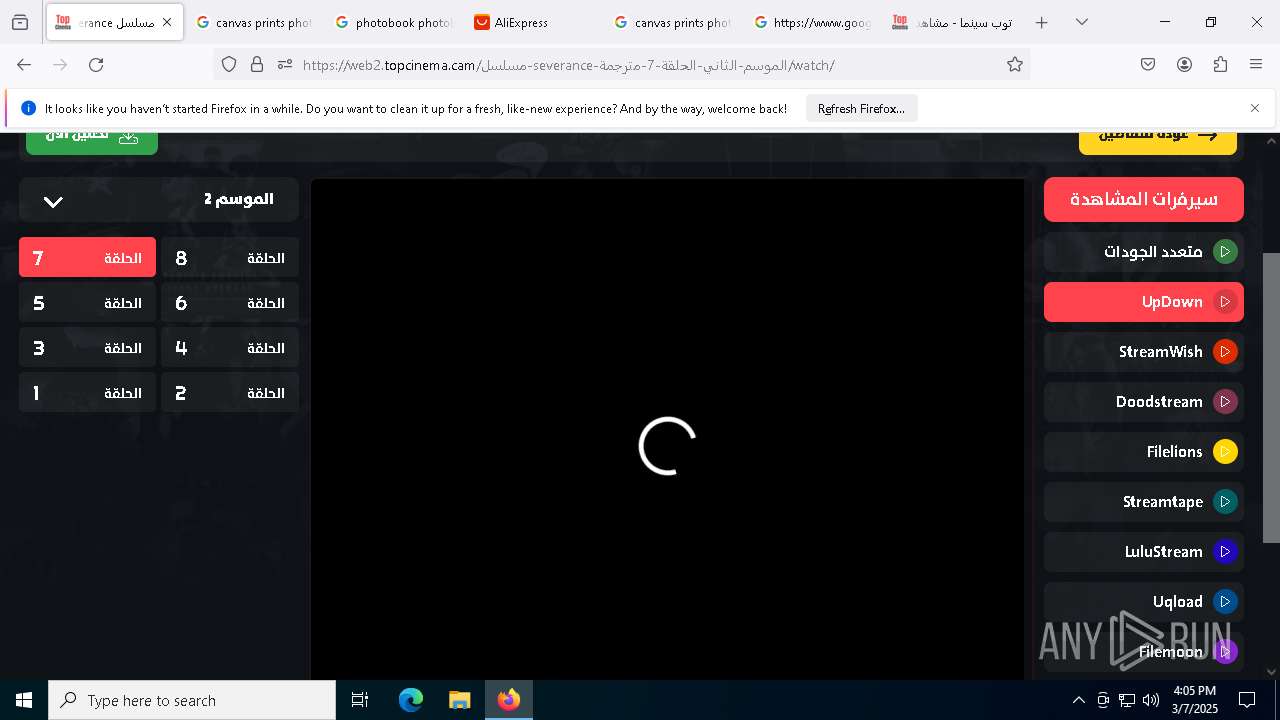Open File Explorer from taskbar
This screenshot has height=720, width=1280.
[x=459, y=700]
